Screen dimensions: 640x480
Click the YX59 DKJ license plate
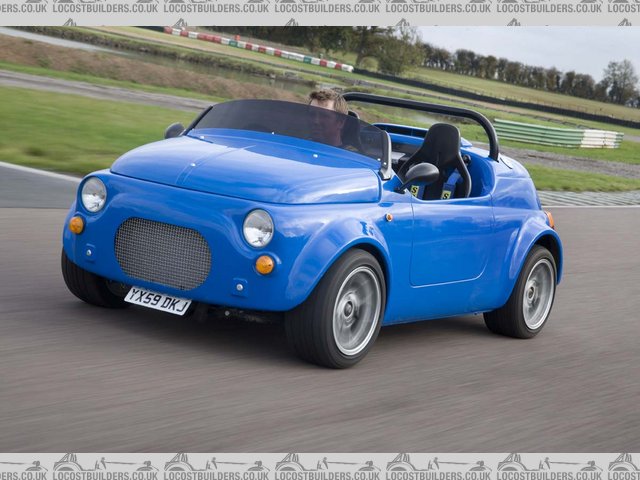tap(157, 300)
